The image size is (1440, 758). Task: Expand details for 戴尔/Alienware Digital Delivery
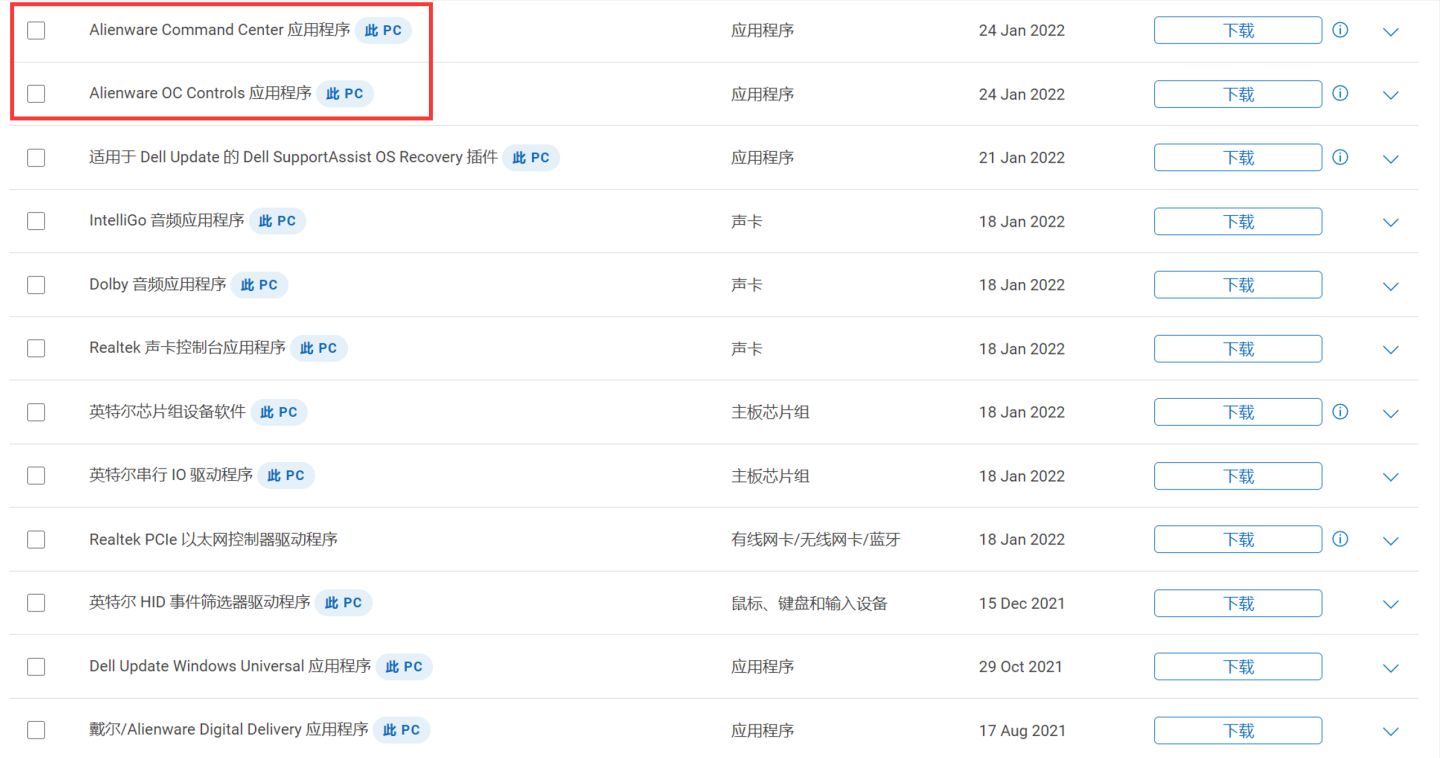1390,730
